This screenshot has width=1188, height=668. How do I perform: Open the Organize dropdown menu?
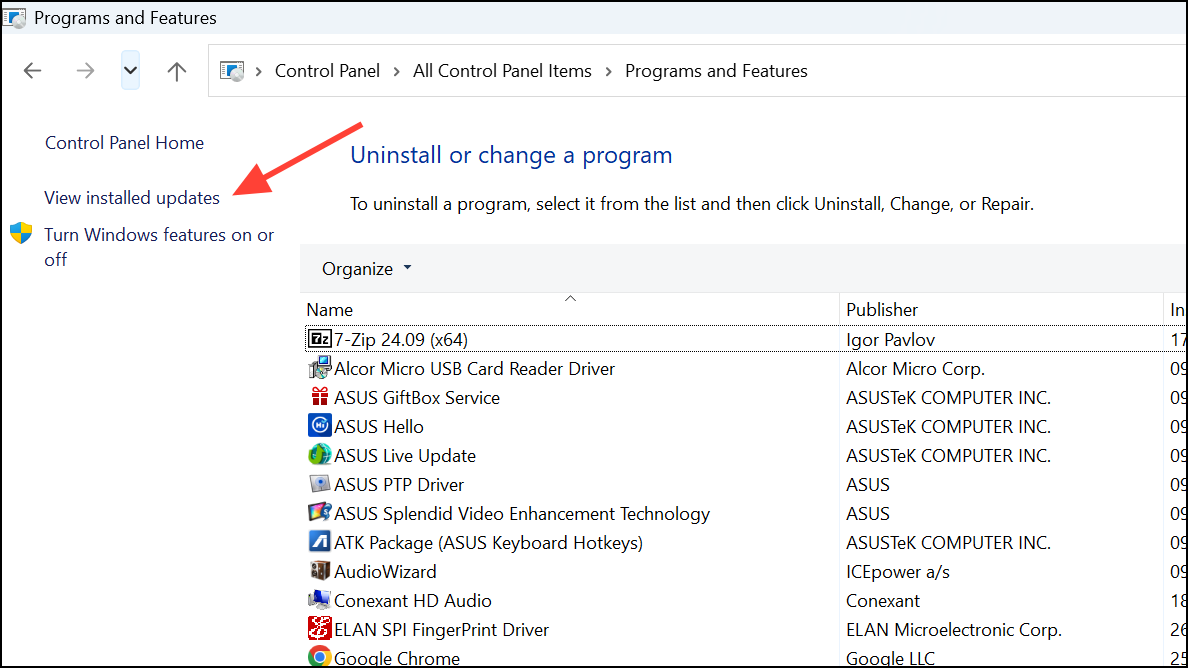[364, 268]
